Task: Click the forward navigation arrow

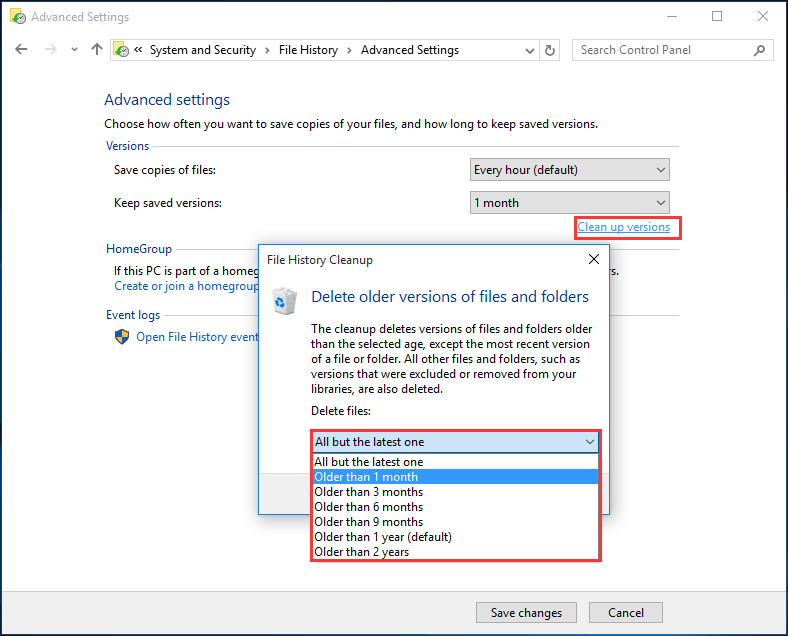Action: click(x=50, y=49)
